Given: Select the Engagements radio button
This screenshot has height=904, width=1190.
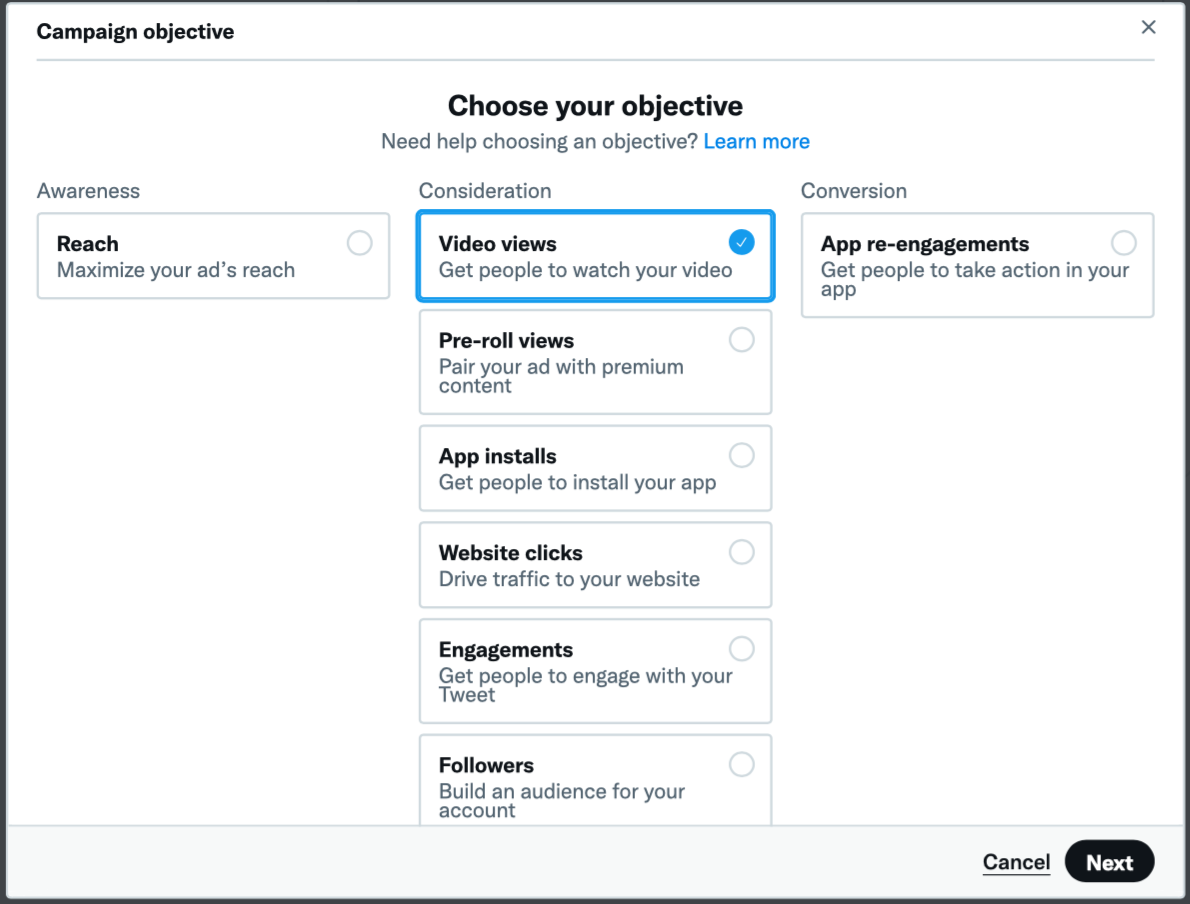Looking at the screenshot, I should click(x=742, y=649).
